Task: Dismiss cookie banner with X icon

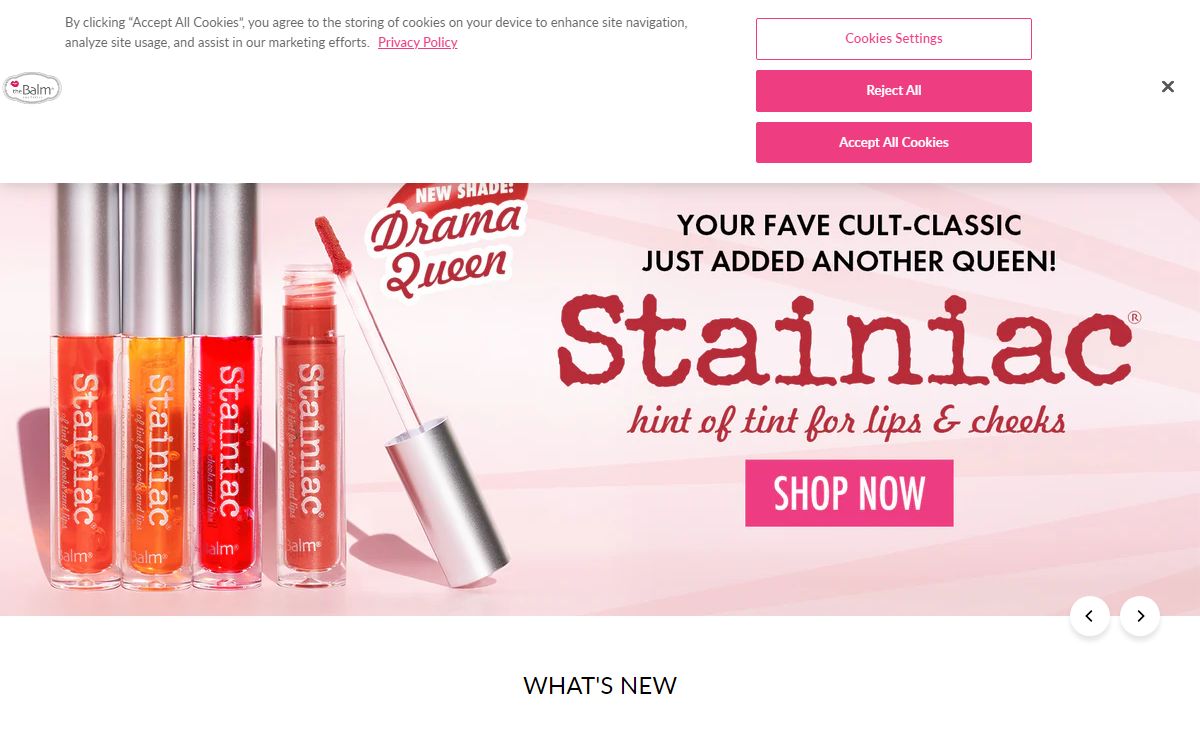Action: (1167, 87)
